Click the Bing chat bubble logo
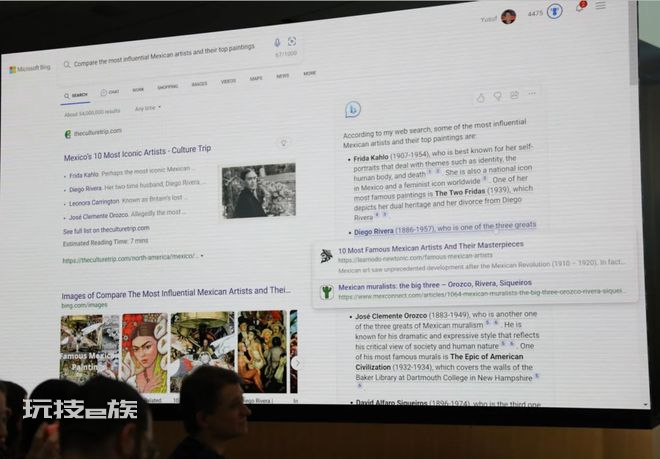Viewport: 660px width, 459px height. coord(353,109)
